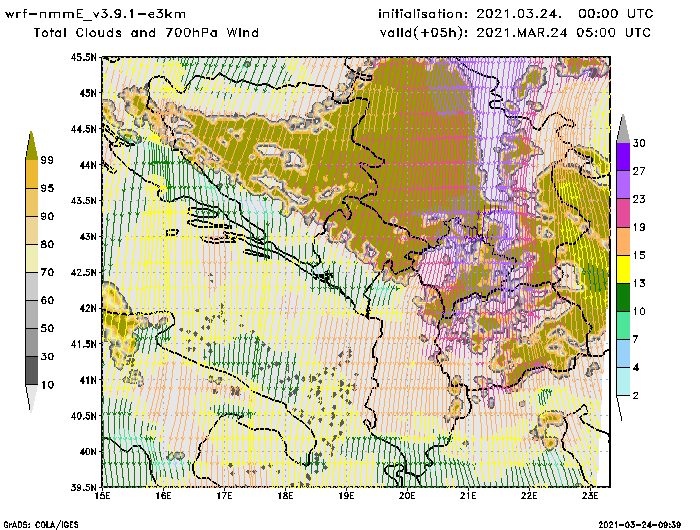Click the gray swatch between 50 and 60
Image resolution: width=700 pixels, height=530 pixels.
click(31, 315)
